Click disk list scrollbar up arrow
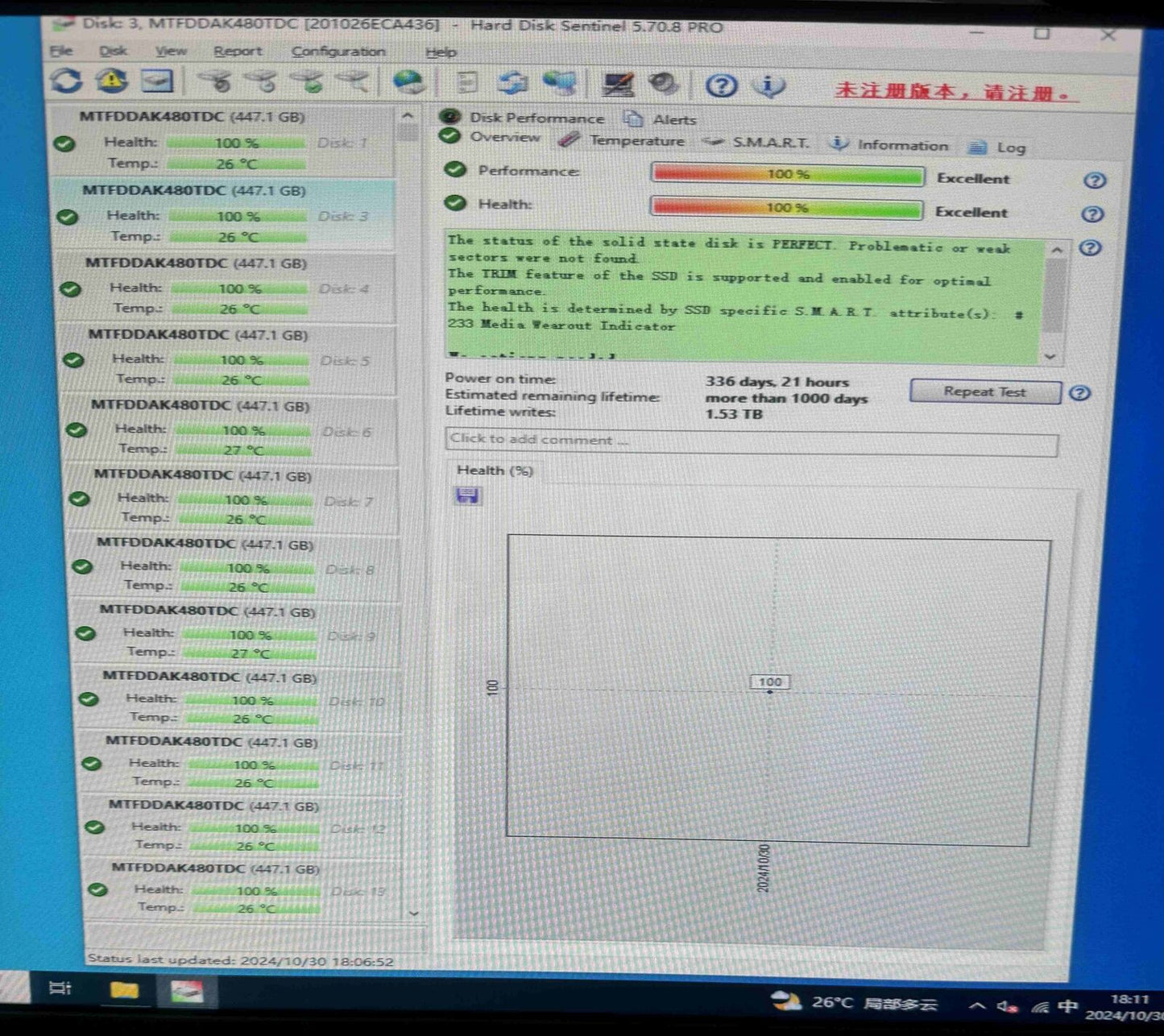The height and width of the screenshot is (1036, 1164). coord(407,116)
